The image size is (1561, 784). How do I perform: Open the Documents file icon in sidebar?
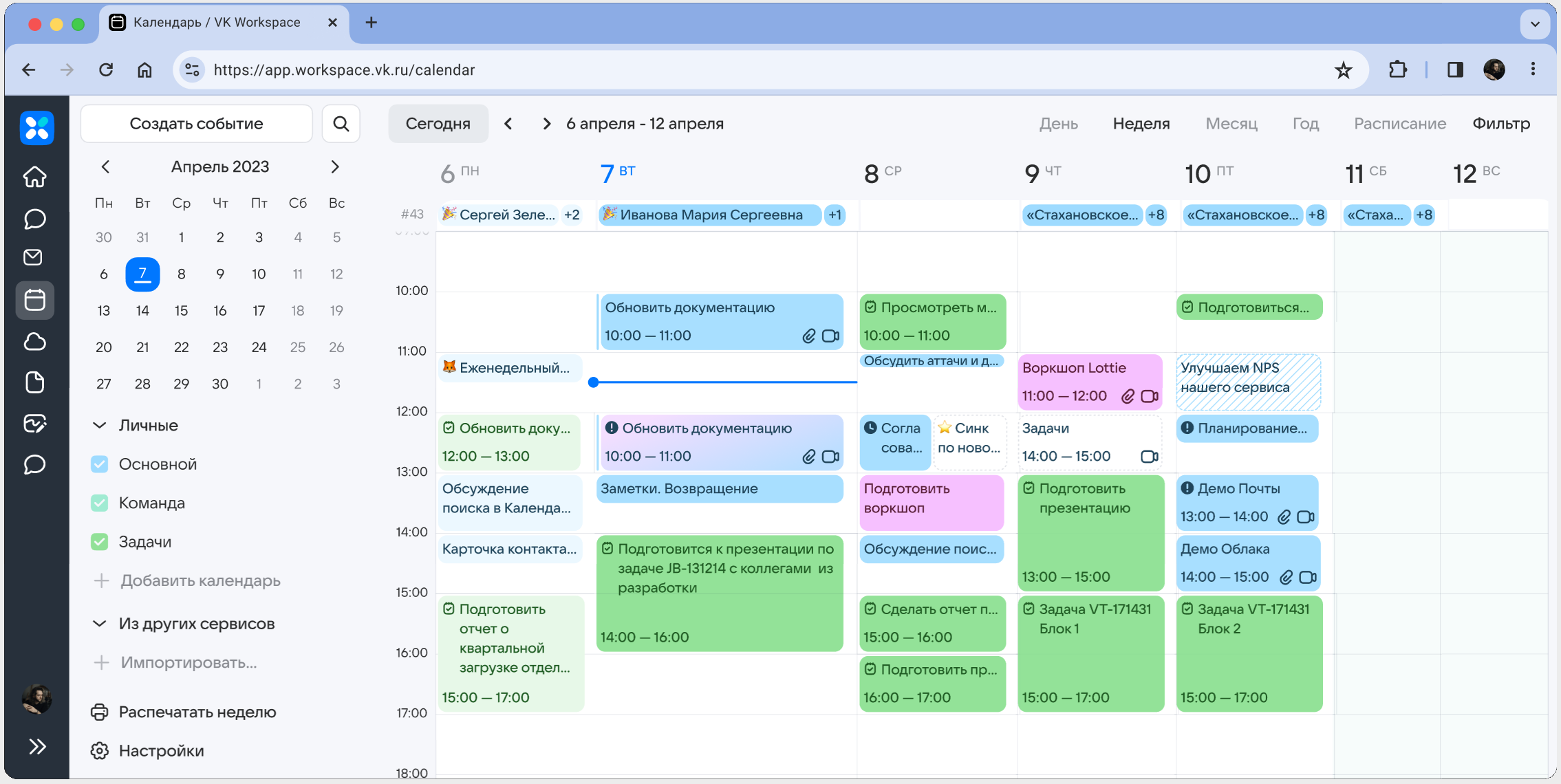tap(34, 382)
